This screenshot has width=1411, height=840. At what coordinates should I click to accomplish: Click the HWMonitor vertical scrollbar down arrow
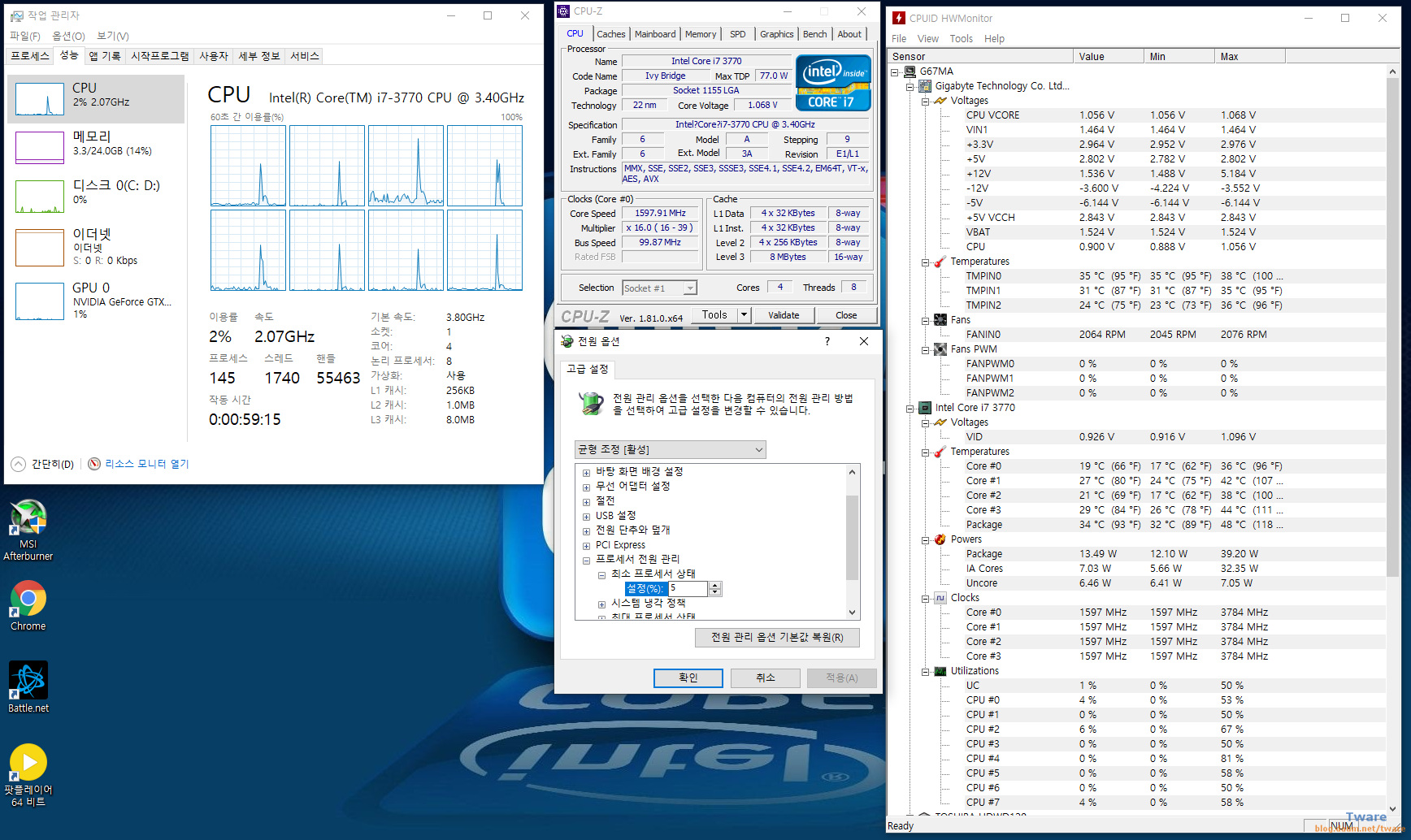click(x=1393, y=808)
